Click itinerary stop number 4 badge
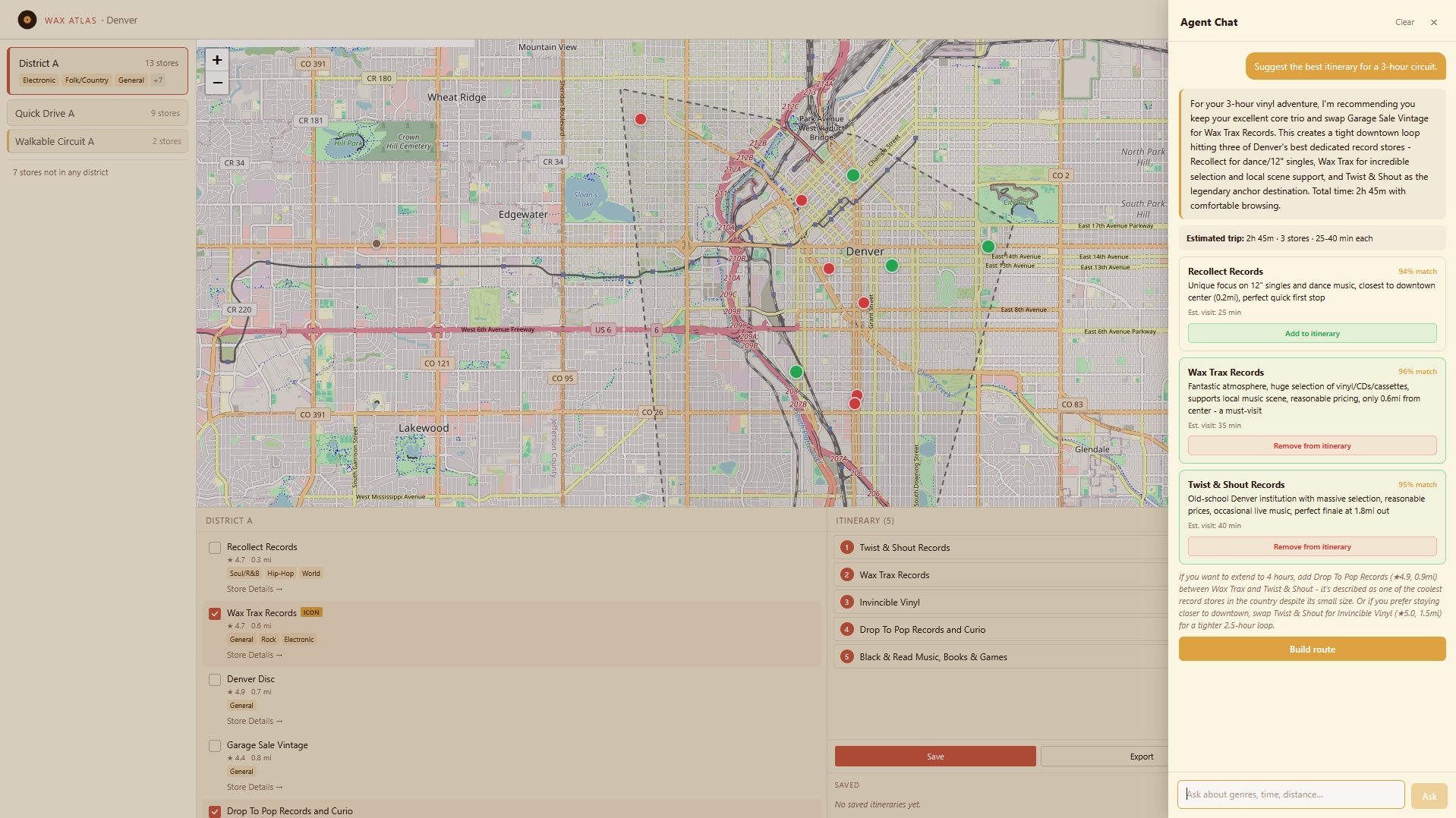The height and width of the screenshot is (818, 1456). (847, 629)
